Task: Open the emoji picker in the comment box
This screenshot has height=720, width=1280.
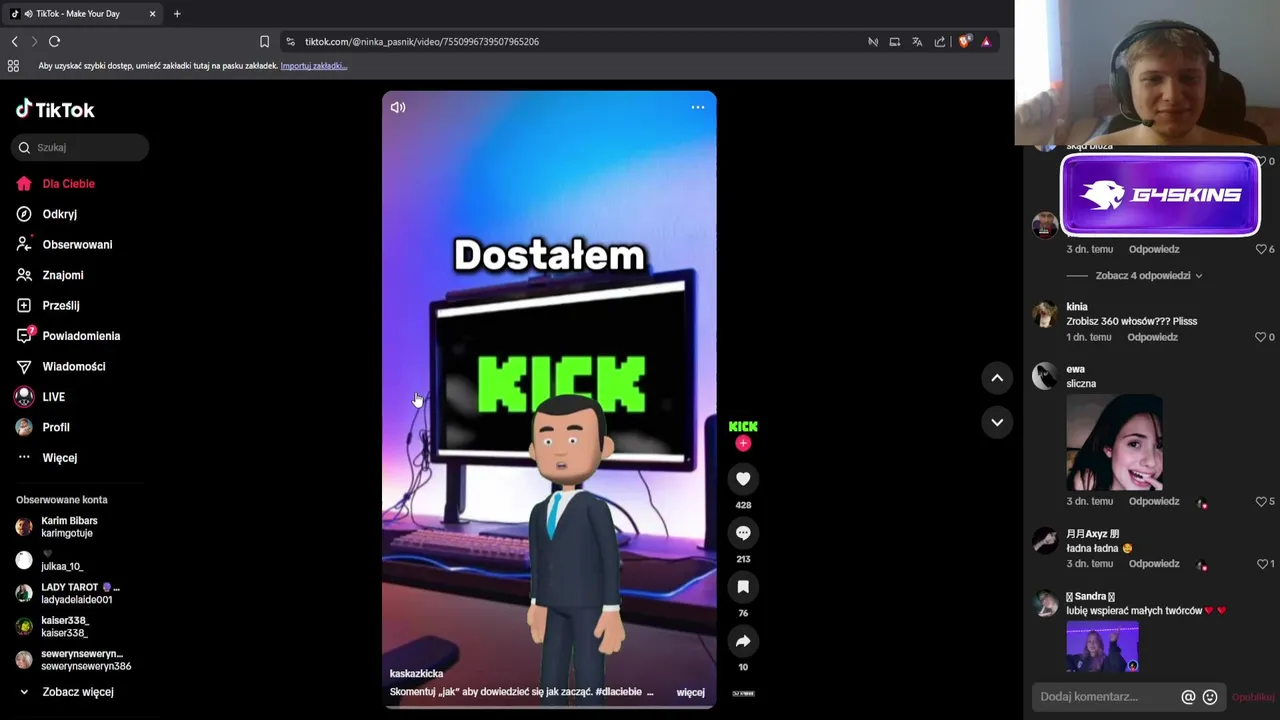Action: [1210, 697]
